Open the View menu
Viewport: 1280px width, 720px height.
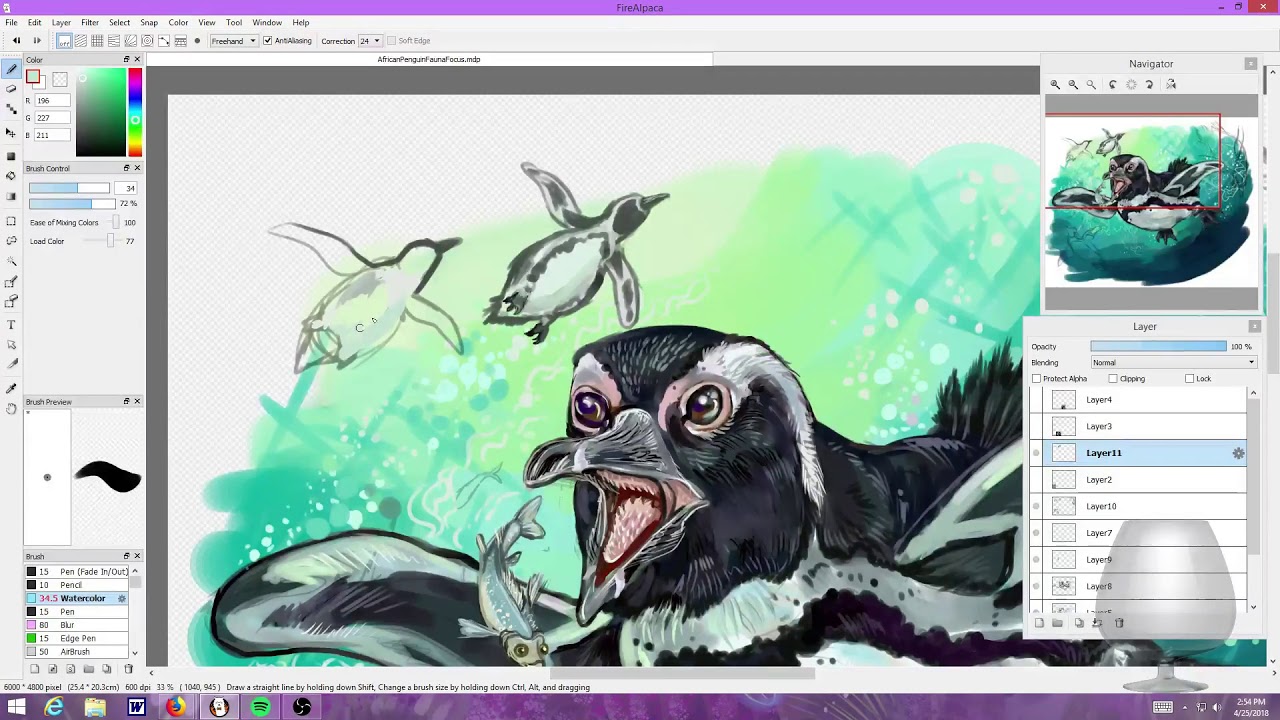(207, 22)
